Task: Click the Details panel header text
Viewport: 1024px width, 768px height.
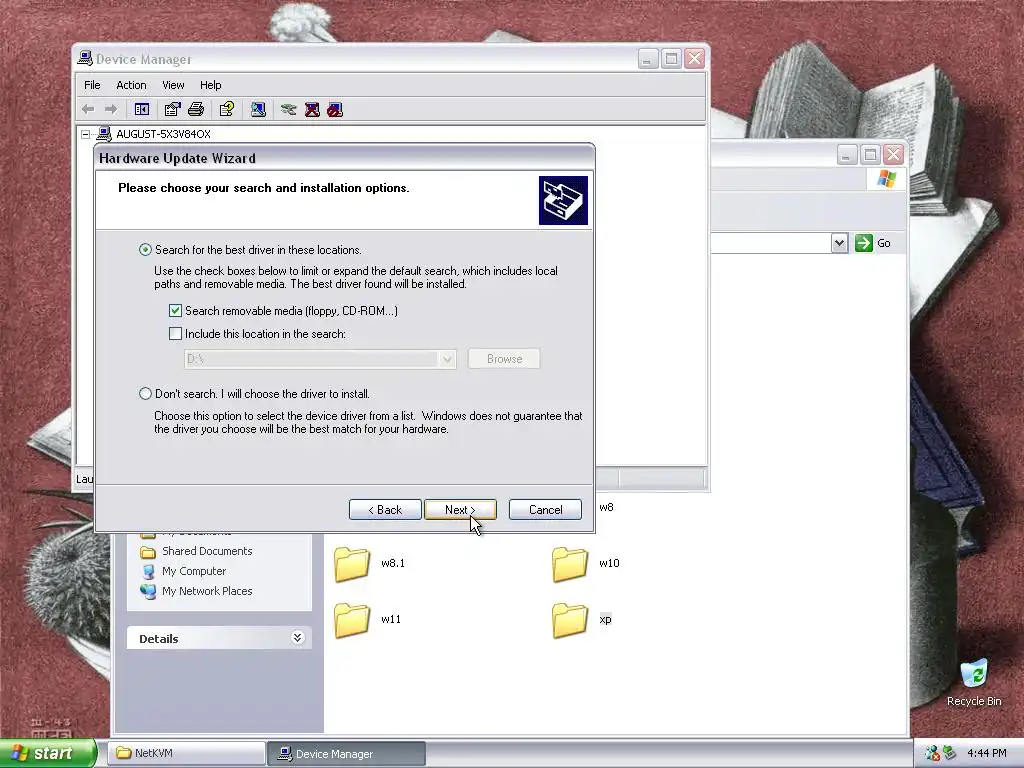Action: point(159,639)
